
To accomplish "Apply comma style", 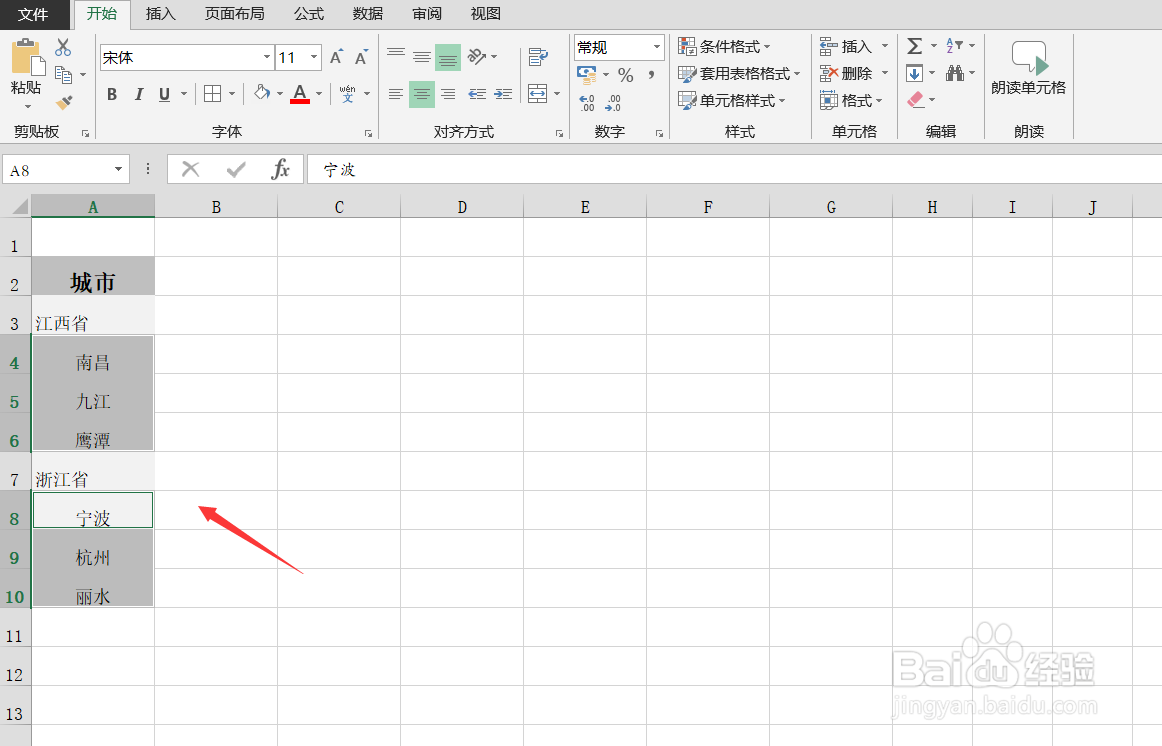I will (651, 74).
